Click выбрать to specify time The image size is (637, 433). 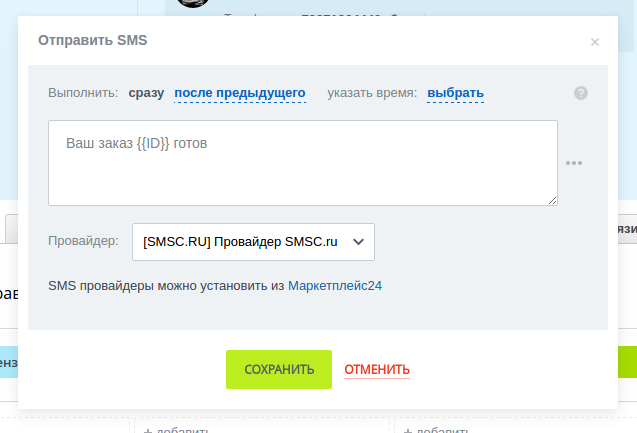[455, 93]
